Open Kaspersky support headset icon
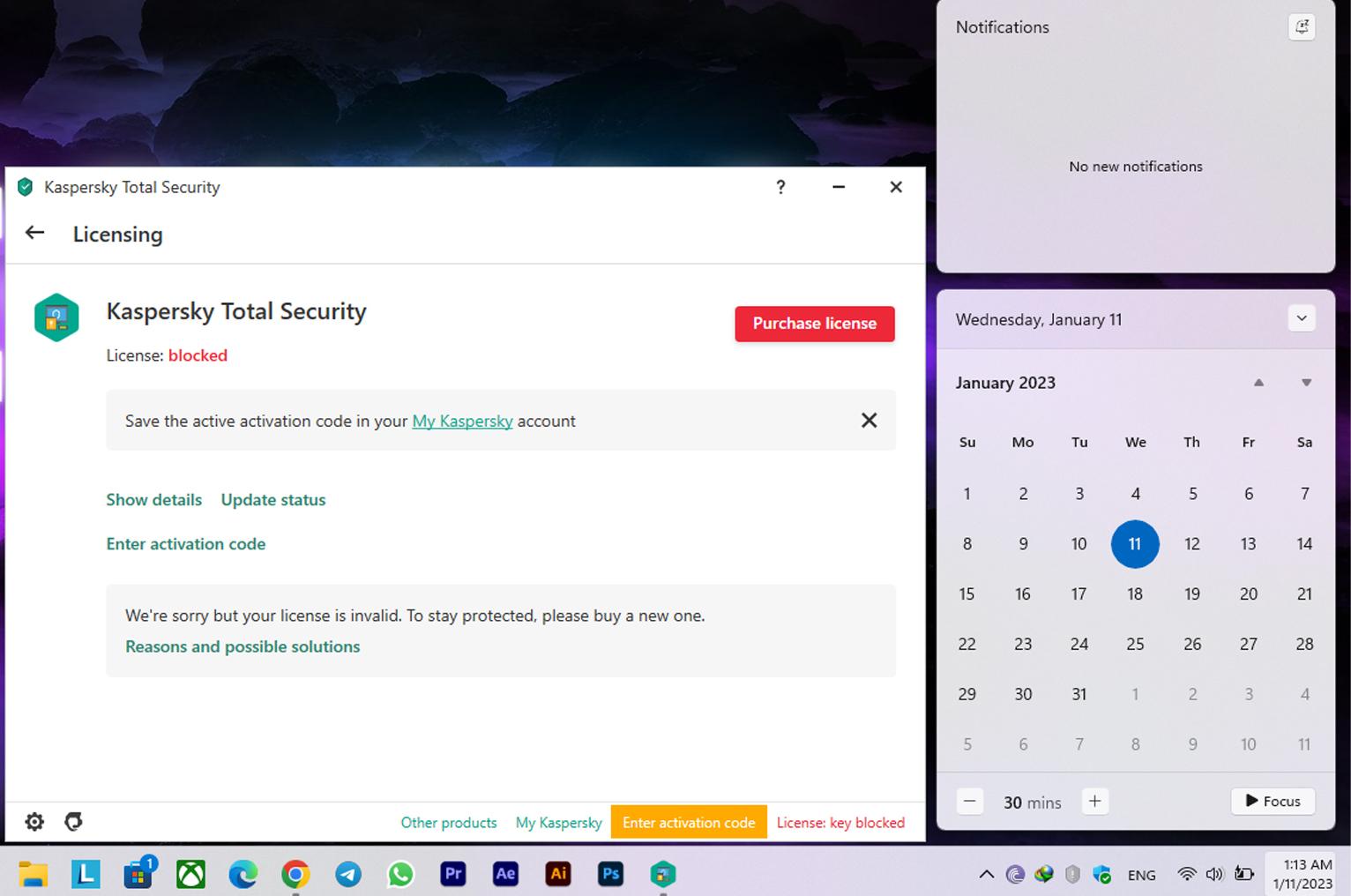The image size is (1351, 896). click(73, 822)
